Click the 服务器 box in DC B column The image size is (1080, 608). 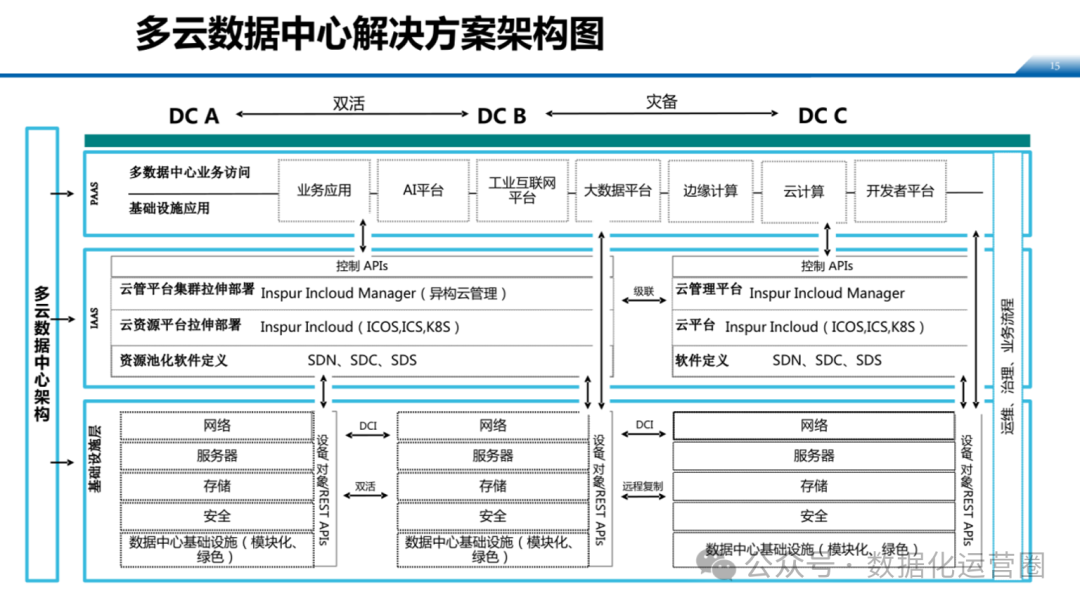click(x=493, y=456)
